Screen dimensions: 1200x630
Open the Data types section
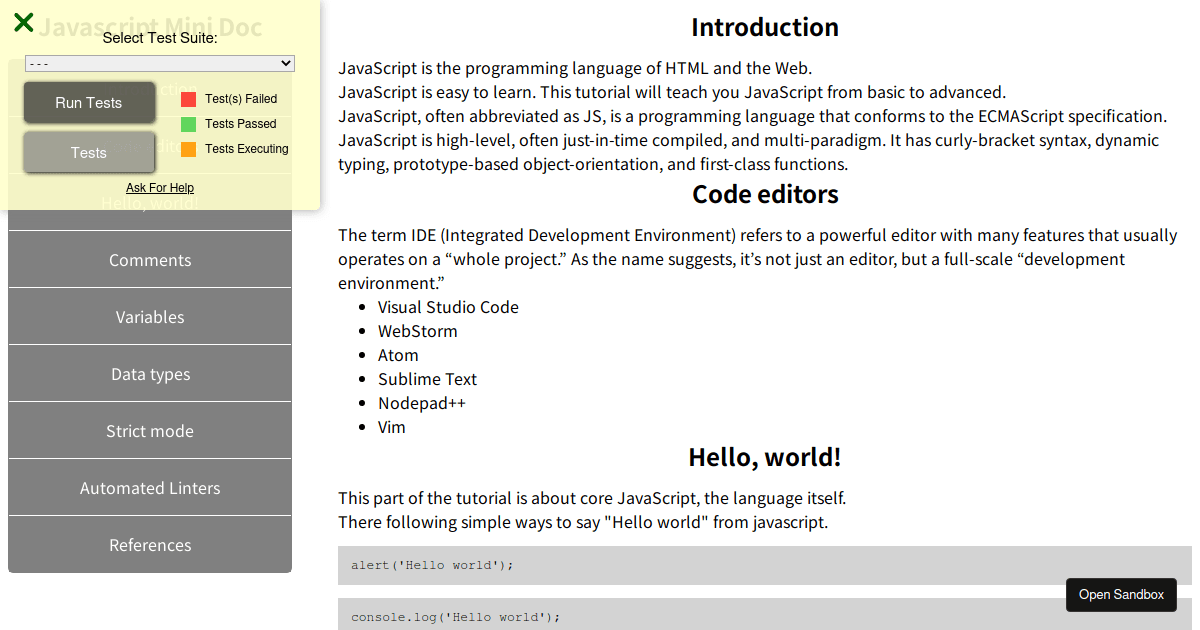(149, 373)
